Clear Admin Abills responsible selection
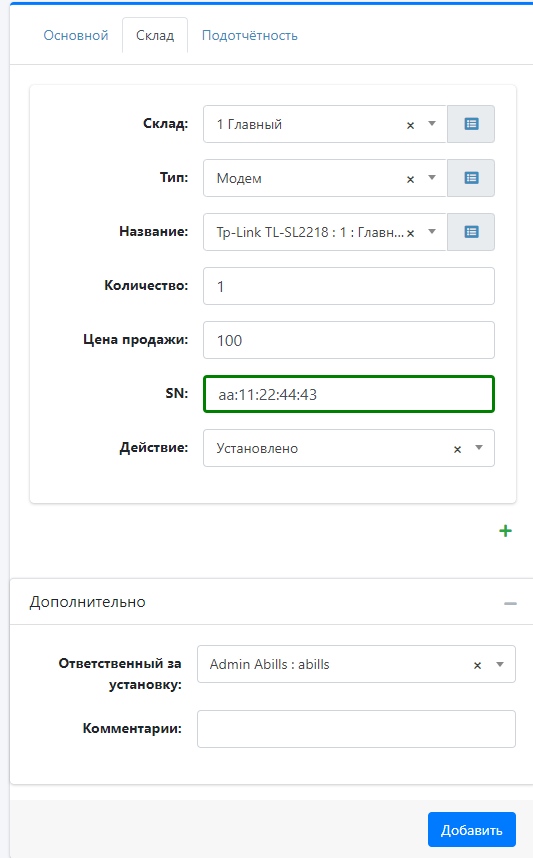533x858 pixels. pyautogui.click(x=477, y=665)
